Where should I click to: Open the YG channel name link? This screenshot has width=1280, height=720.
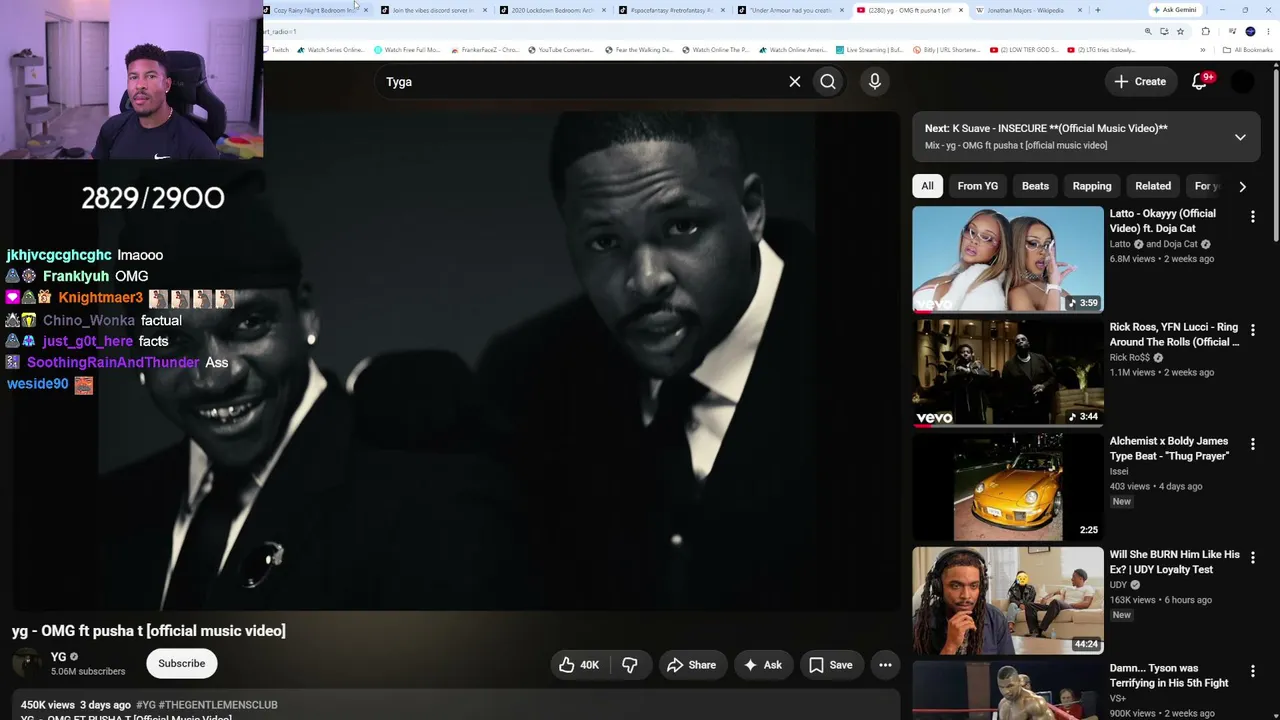pyautogui.click(x=58, y=657)
